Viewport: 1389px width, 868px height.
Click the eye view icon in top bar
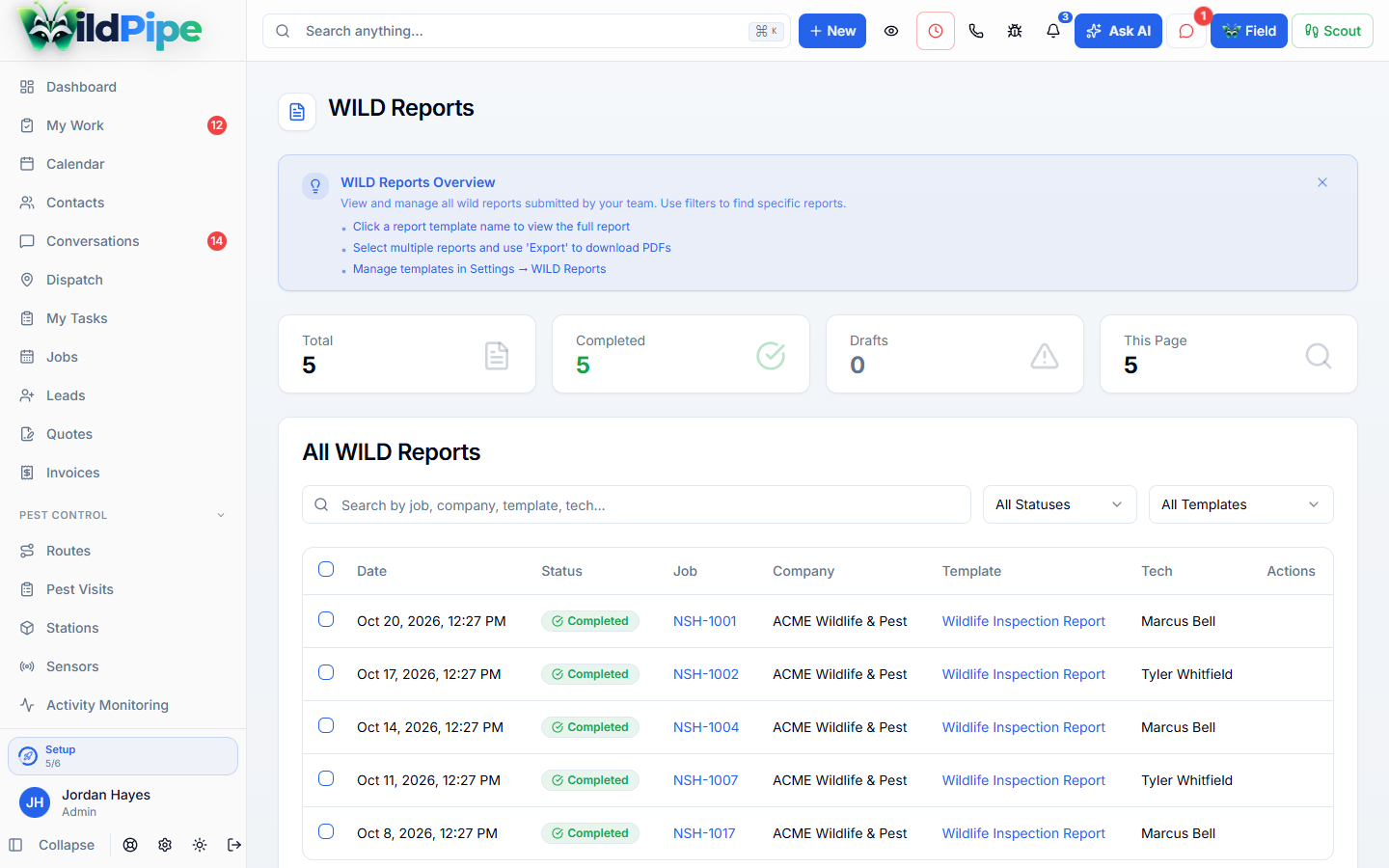click(891, 31)
